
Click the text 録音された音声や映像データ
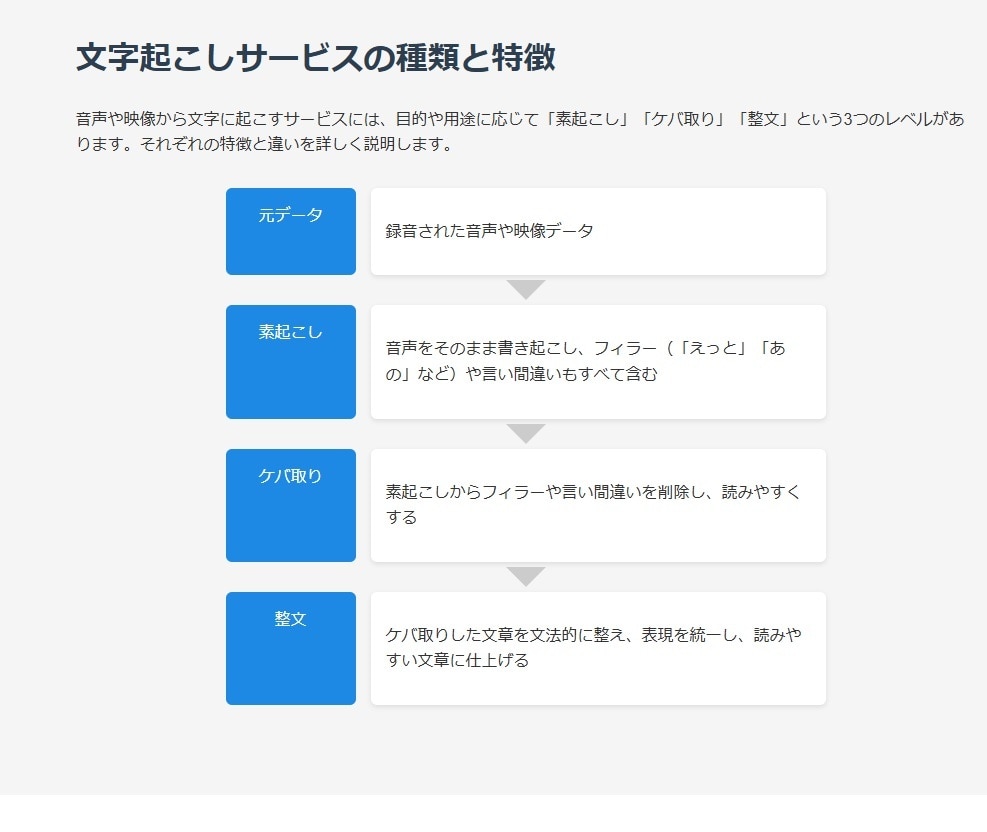[x=489, y=231]
